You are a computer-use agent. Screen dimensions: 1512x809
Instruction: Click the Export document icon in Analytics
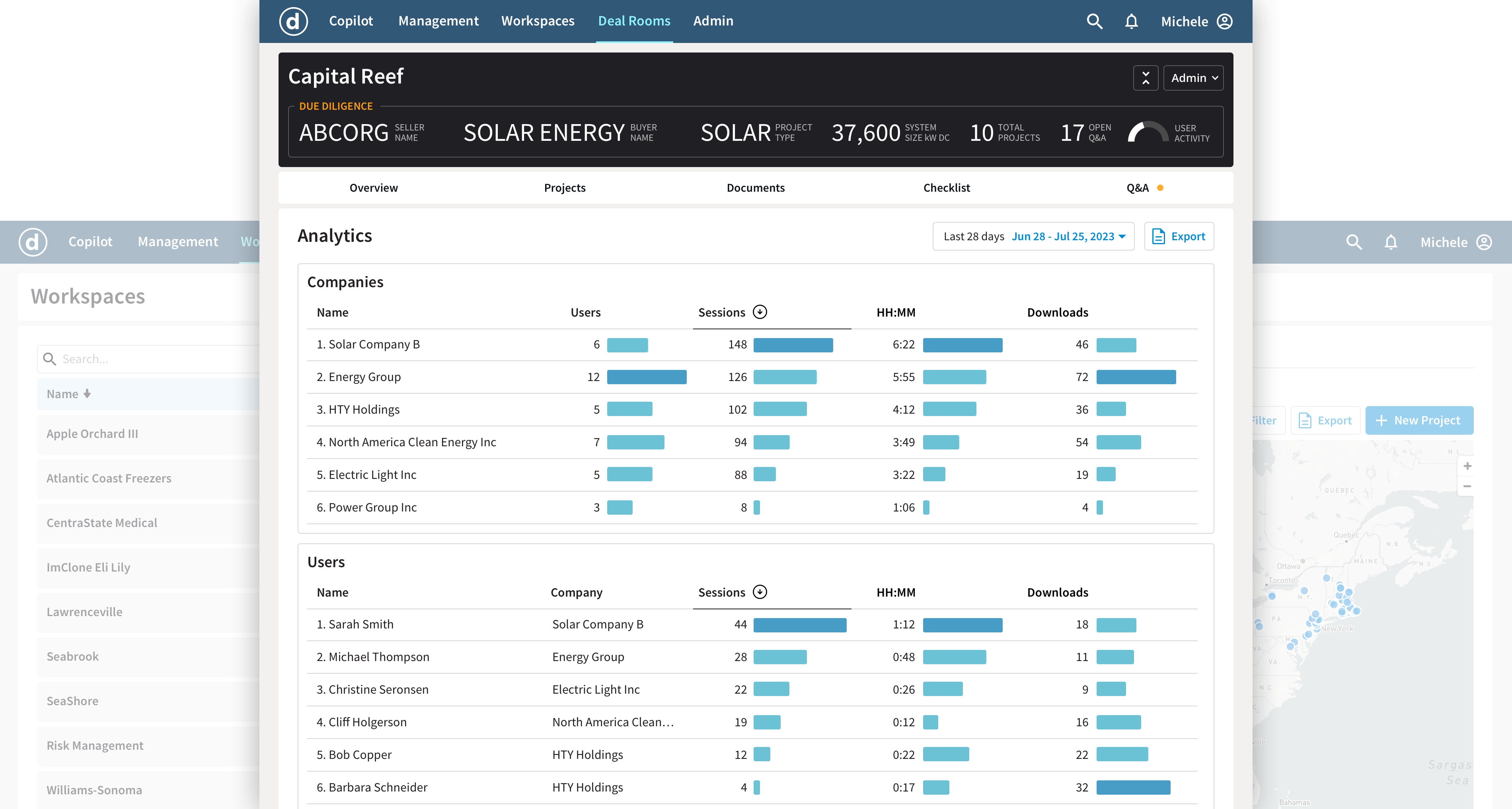(x=1158, y=236)
